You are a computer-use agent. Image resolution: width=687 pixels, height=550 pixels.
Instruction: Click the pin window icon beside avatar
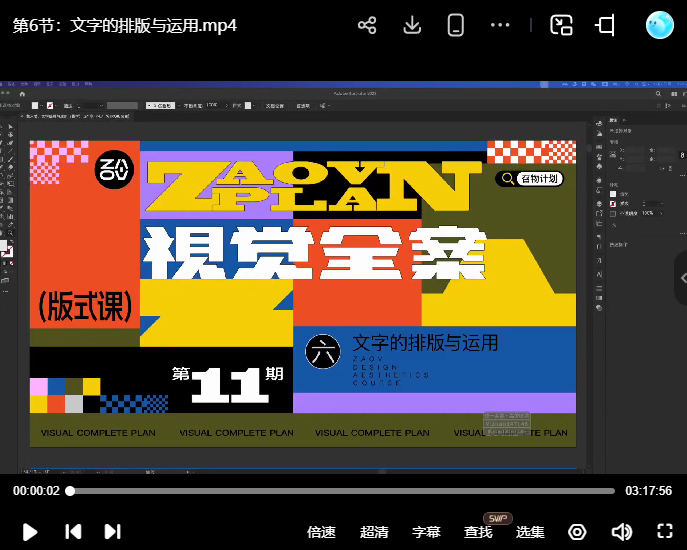605,25
